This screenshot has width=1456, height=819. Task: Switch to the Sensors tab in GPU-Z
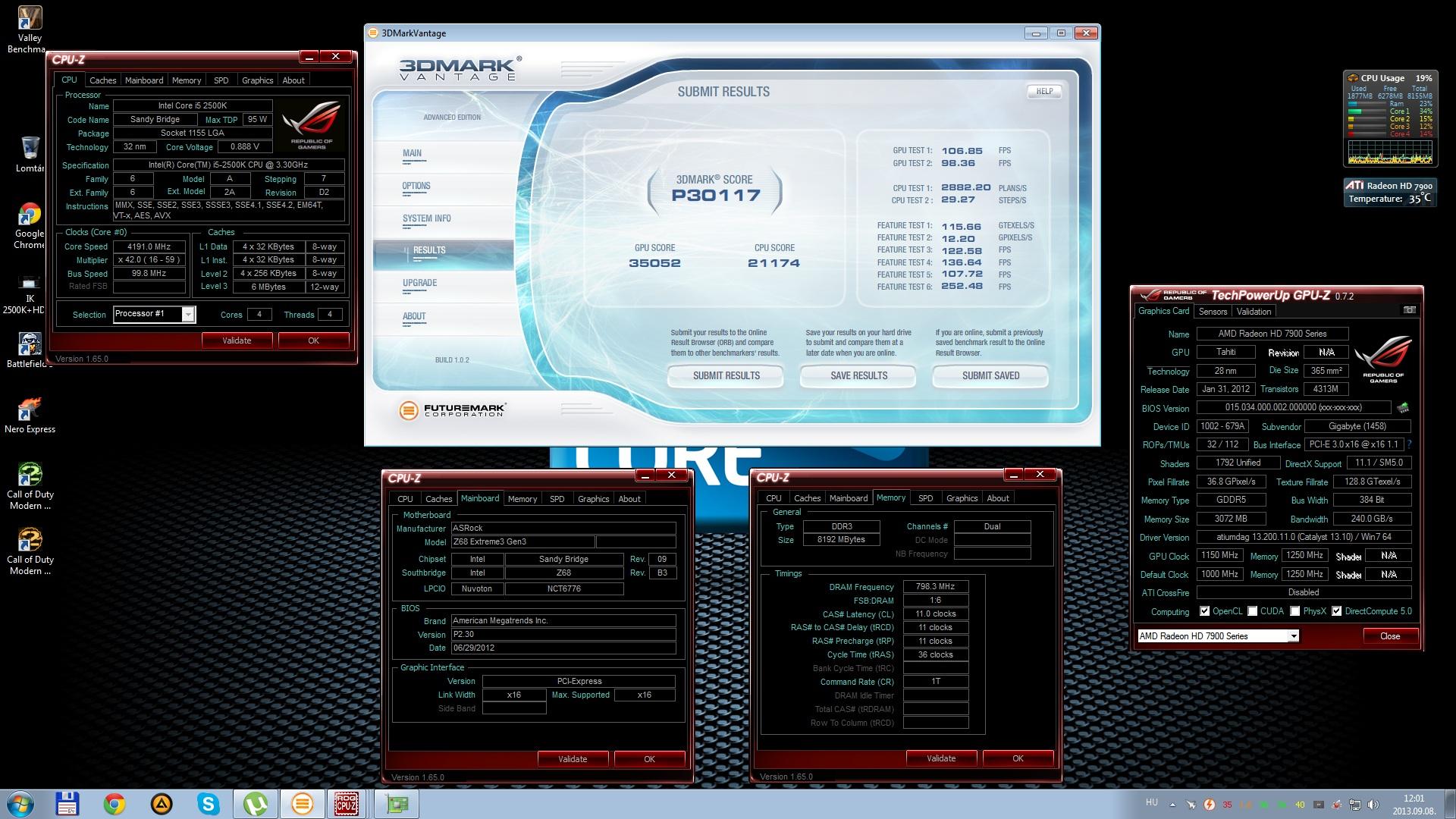[1213, 312]
